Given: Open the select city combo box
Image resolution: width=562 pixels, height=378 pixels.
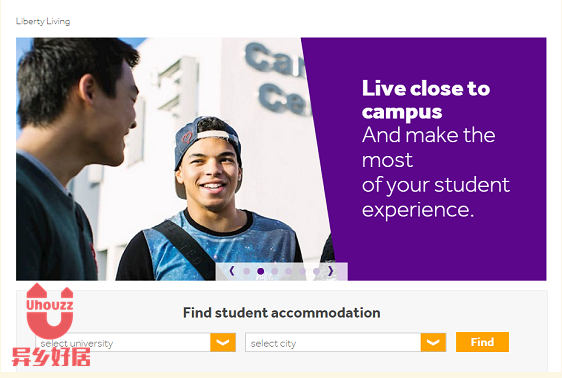Looking at the screenshot, I should 346,343.
